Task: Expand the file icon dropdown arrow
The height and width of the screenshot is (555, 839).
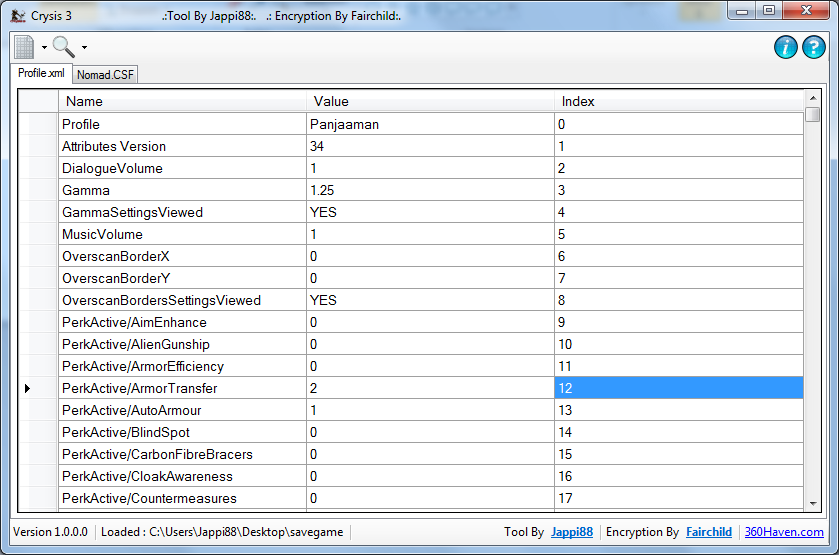Action: [x=45, y=47]
